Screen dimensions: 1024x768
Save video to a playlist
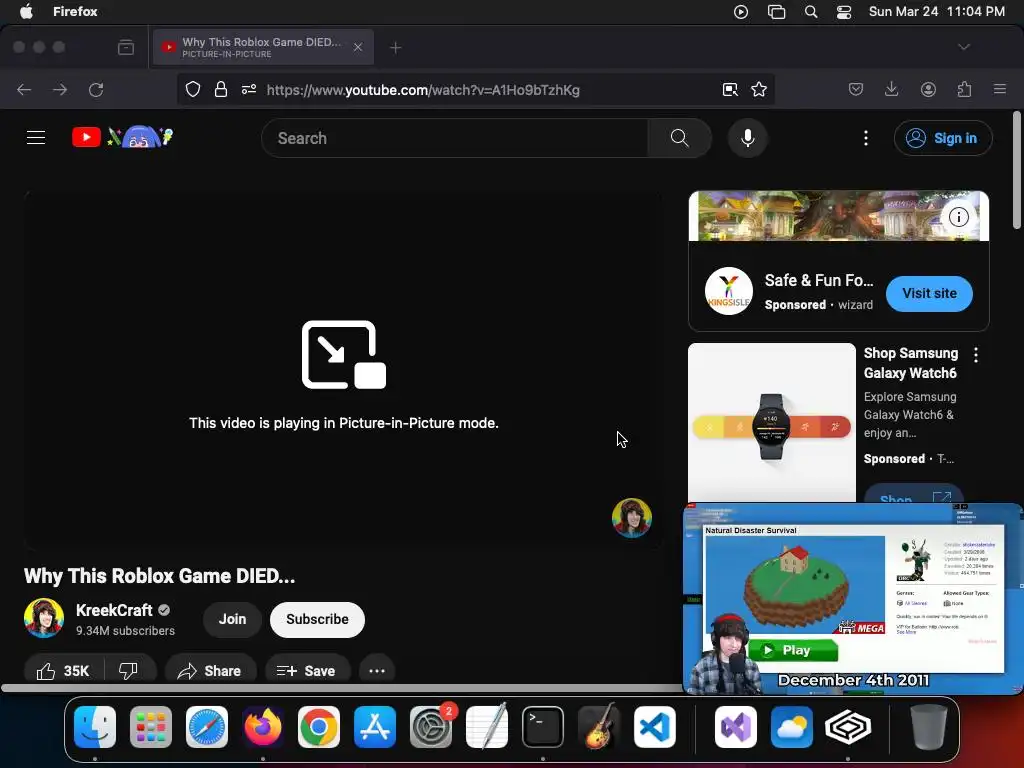pos(307,671)
